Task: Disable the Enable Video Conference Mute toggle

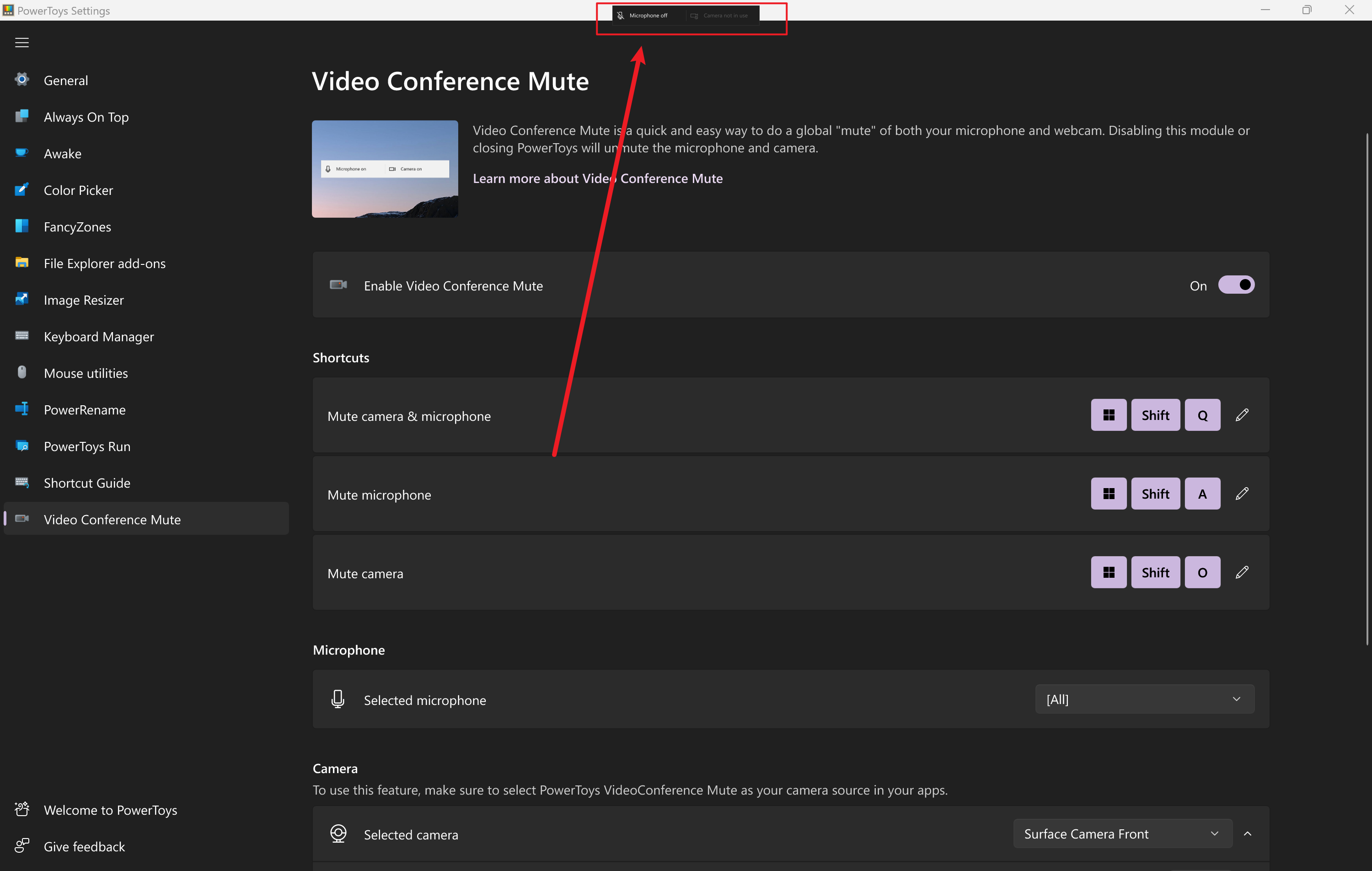Action: (1236, 285)
